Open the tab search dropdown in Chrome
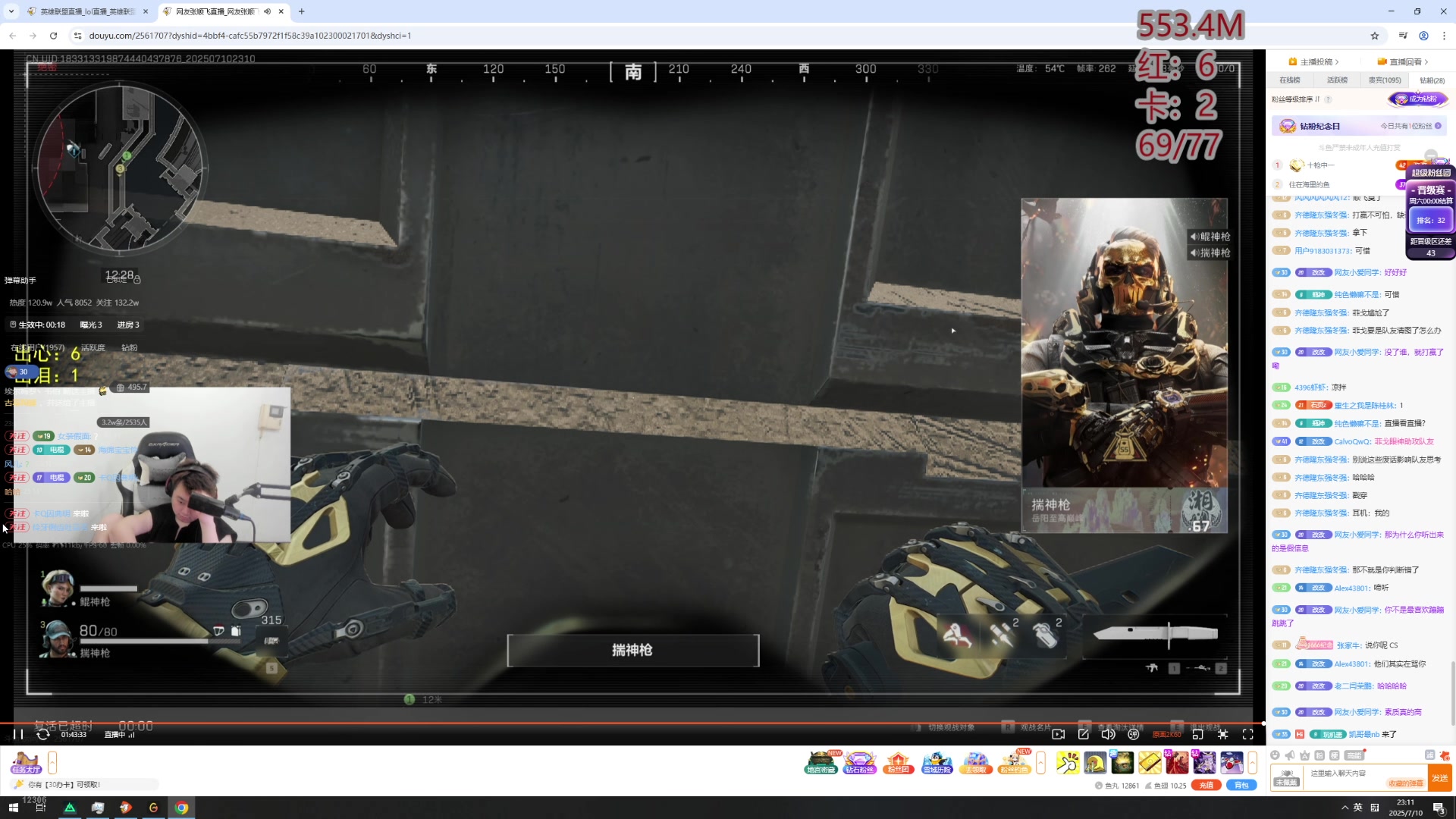Image resolution: width=1456 pixels, height=819 pixels. tap(11, 11)
